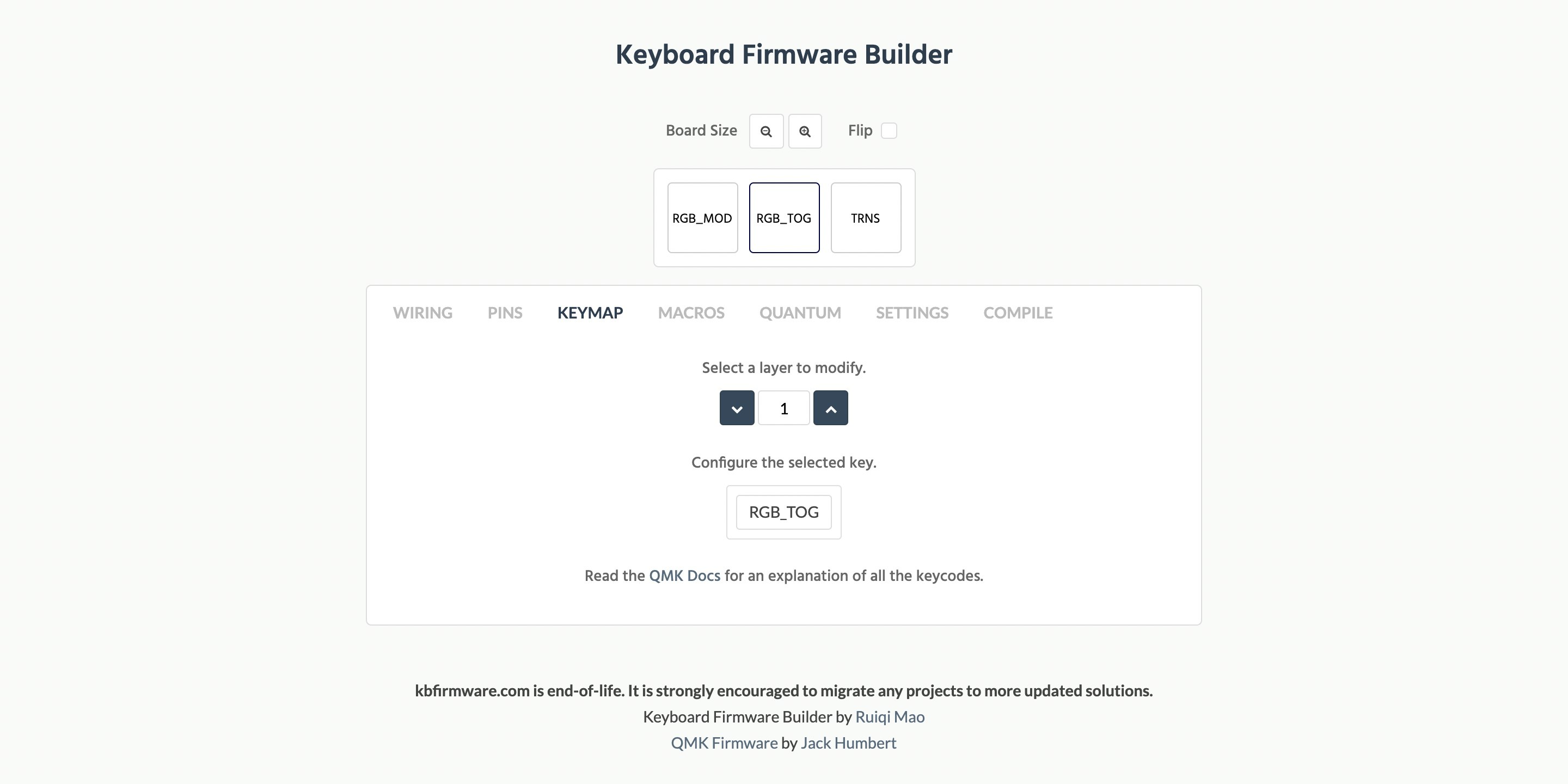
Task: Zoom out the board size
Action: click(765, 131)
